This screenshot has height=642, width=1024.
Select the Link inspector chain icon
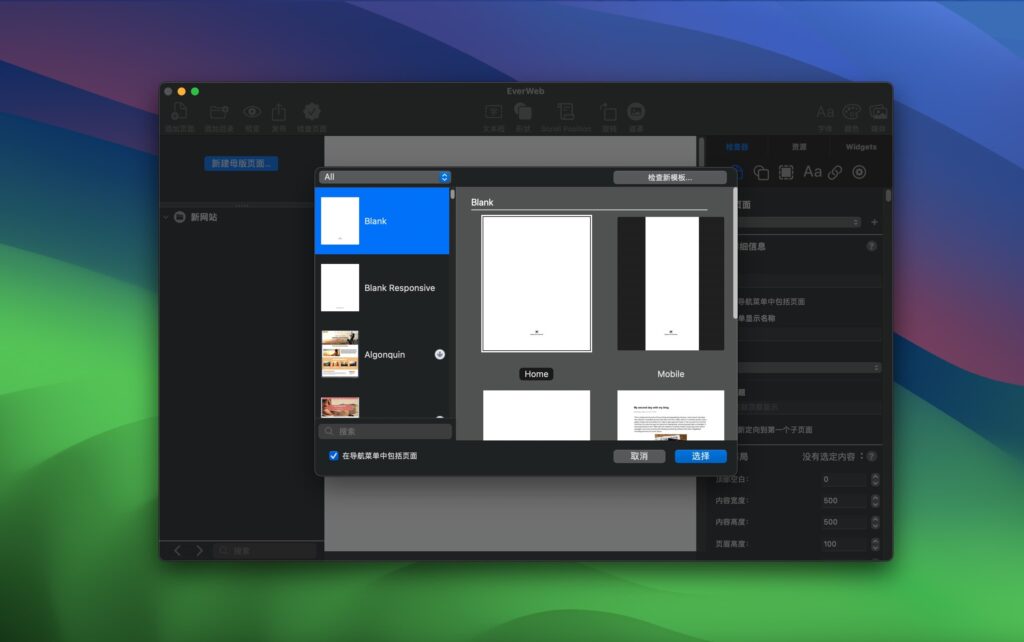[x=836, y=172]
